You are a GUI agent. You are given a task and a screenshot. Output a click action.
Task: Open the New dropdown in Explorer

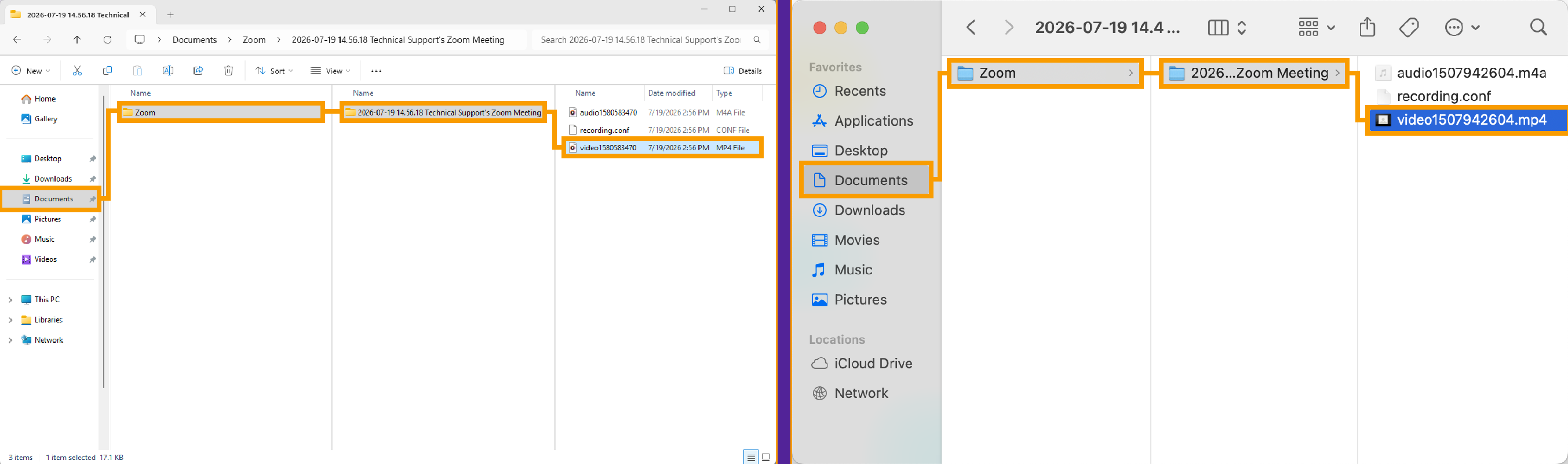[31, 71]
